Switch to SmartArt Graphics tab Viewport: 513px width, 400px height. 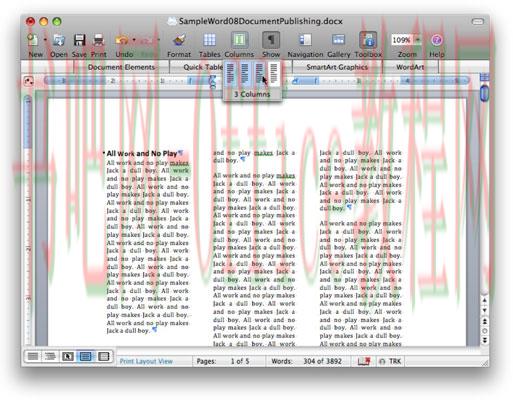pos(337,67)
